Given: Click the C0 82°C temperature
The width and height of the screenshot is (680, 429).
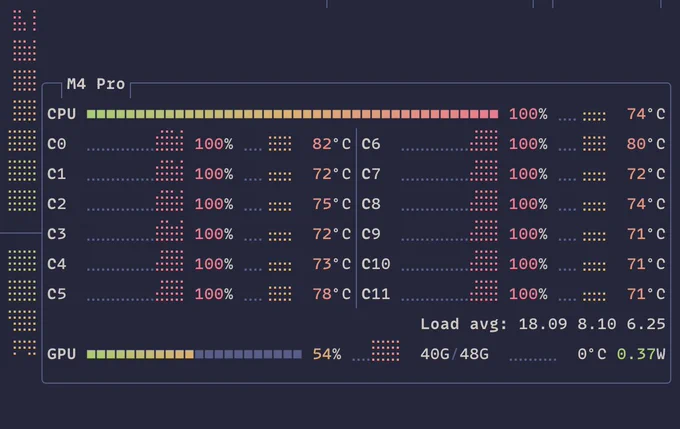Looking at the screenshot, I should click(331, 144).
